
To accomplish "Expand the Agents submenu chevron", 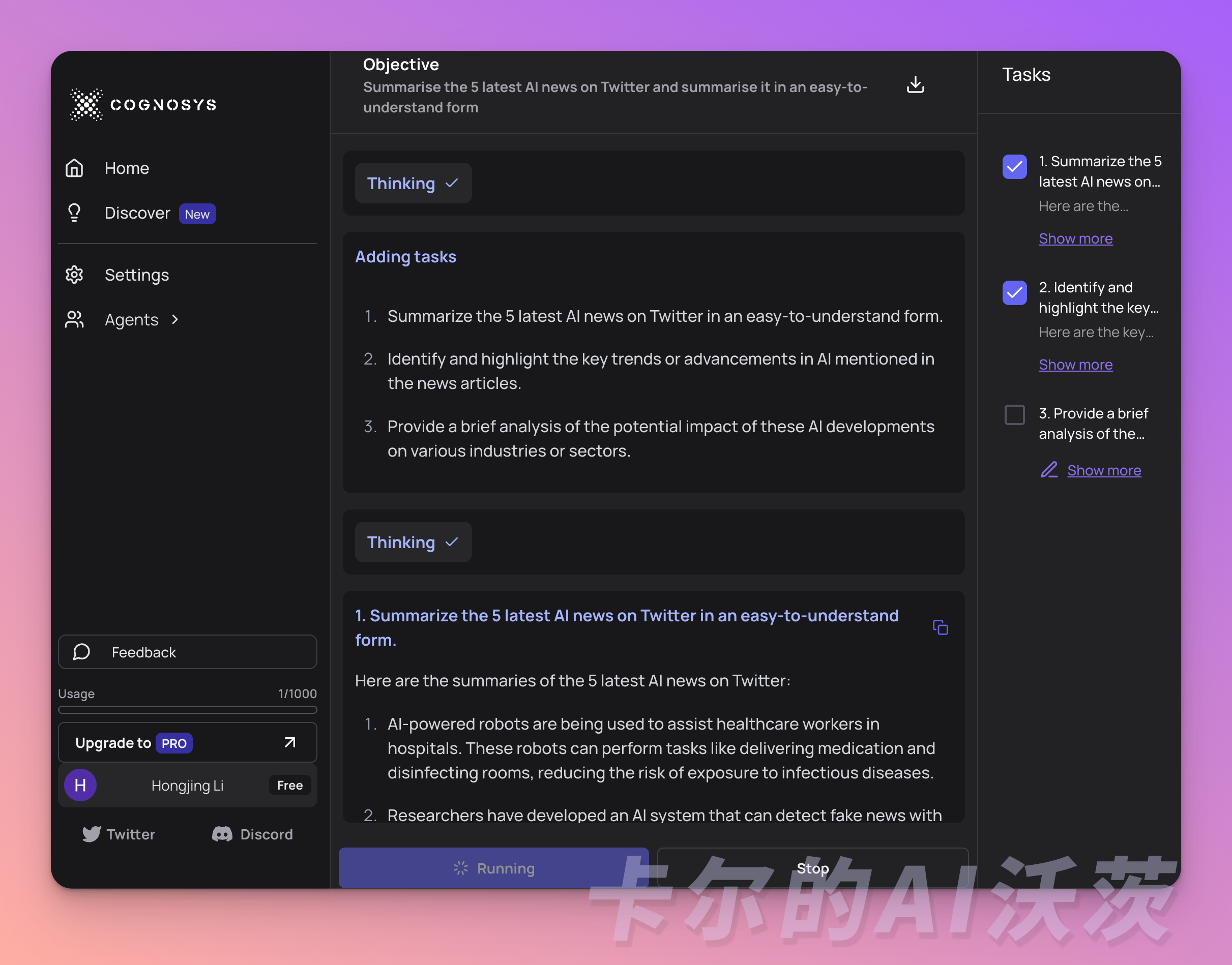I will (x=174, y=320).
